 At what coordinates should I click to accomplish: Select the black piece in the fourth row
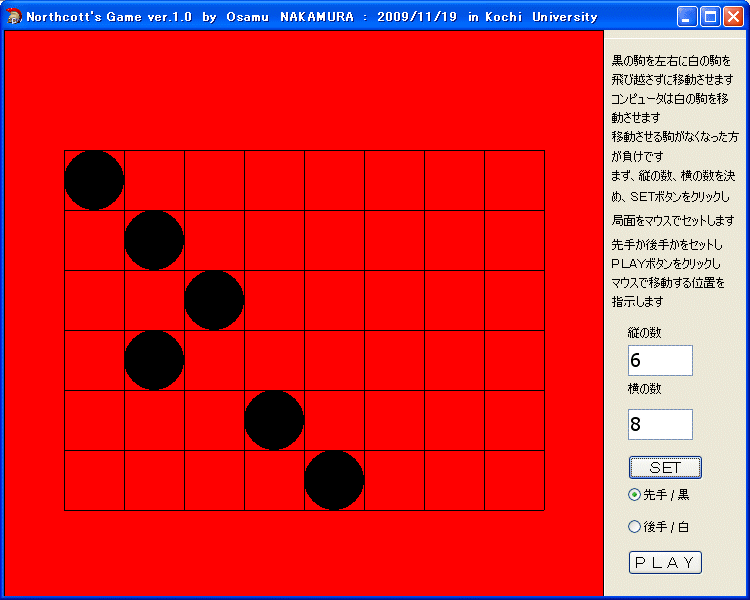[x=154, y=360]
